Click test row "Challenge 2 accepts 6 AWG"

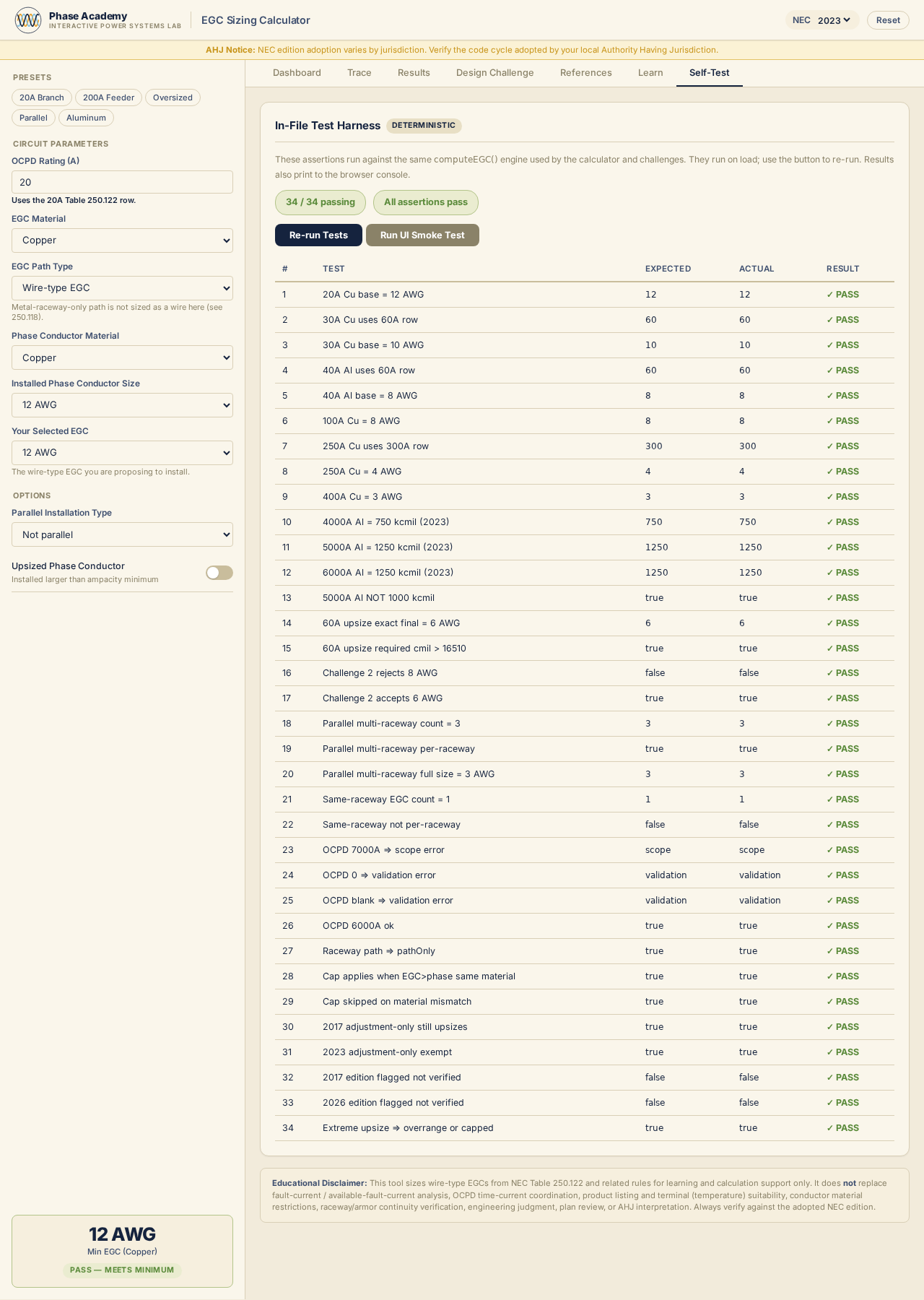point(585,698)
